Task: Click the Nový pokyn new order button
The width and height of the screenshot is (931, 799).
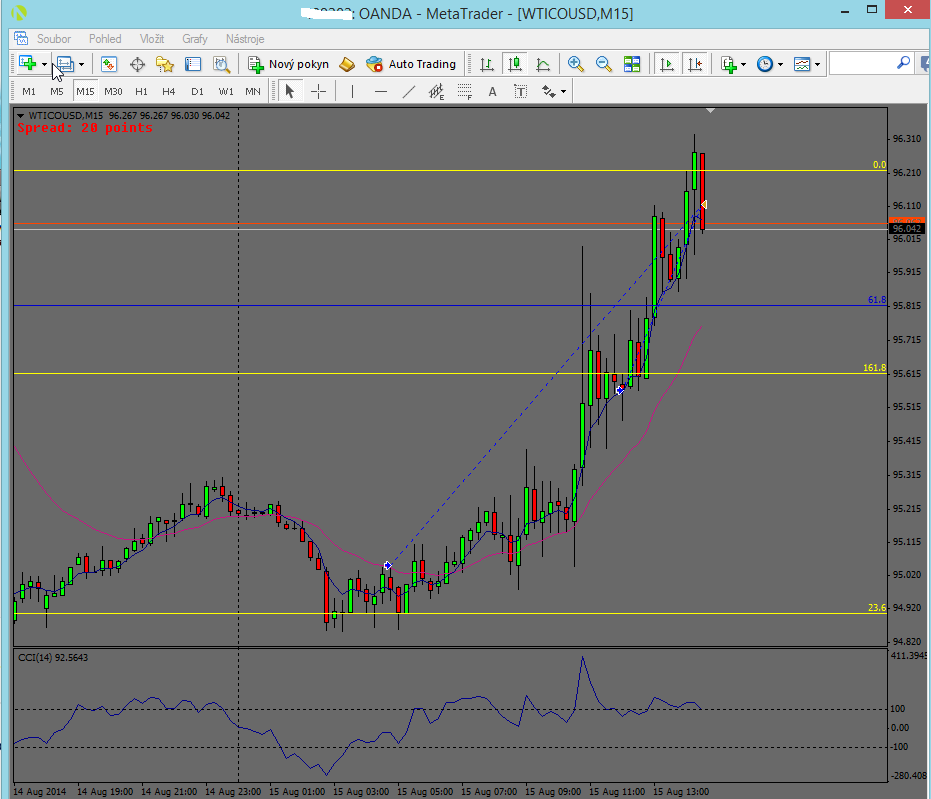Action: tap(288, 64)
